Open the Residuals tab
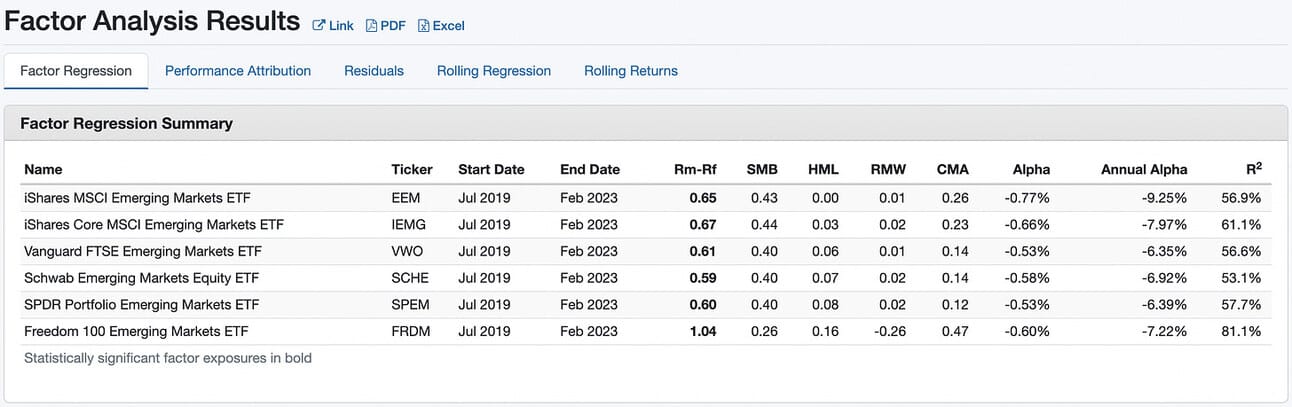 point(374,71)
